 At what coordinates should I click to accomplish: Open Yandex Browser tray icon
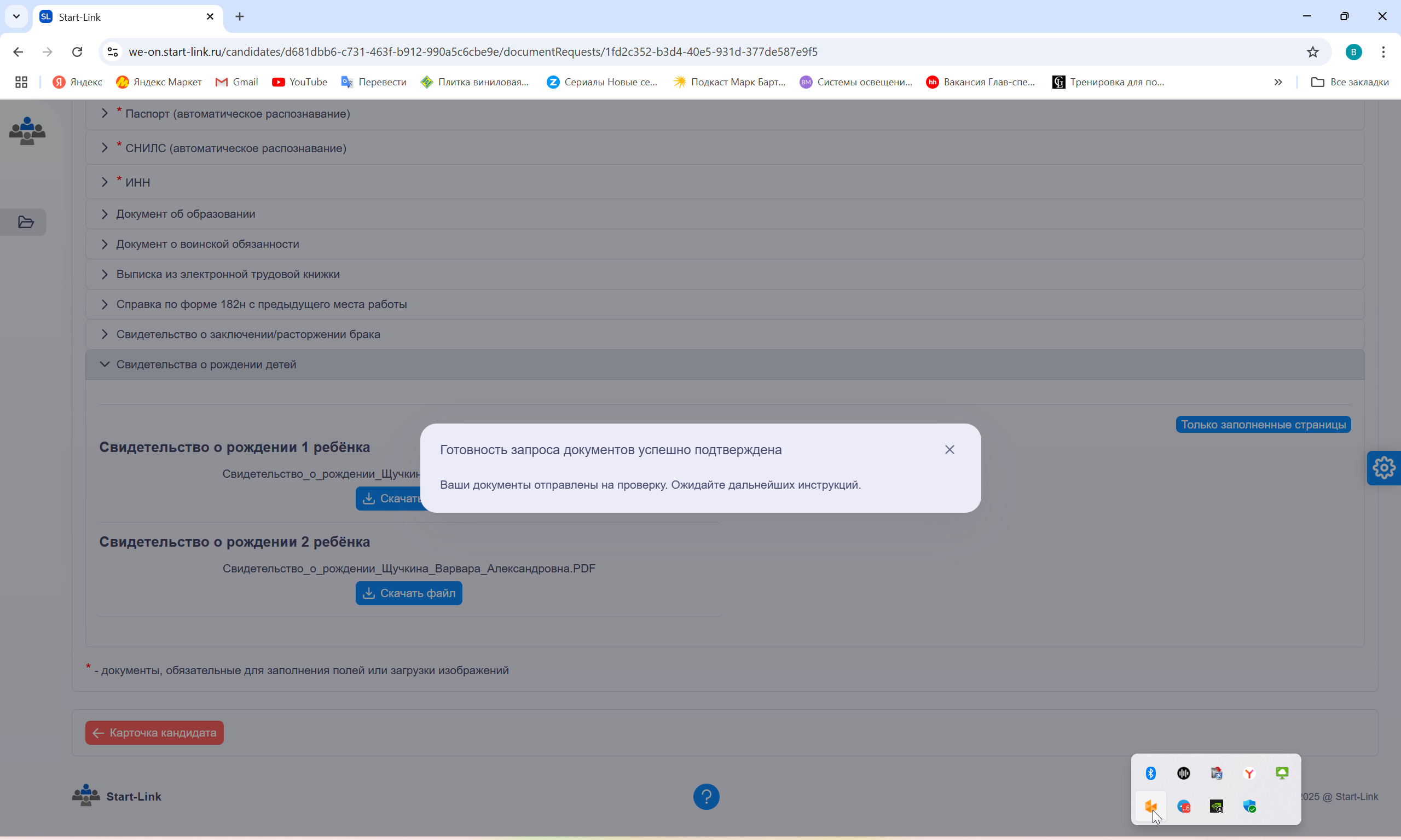(1249, 773)
